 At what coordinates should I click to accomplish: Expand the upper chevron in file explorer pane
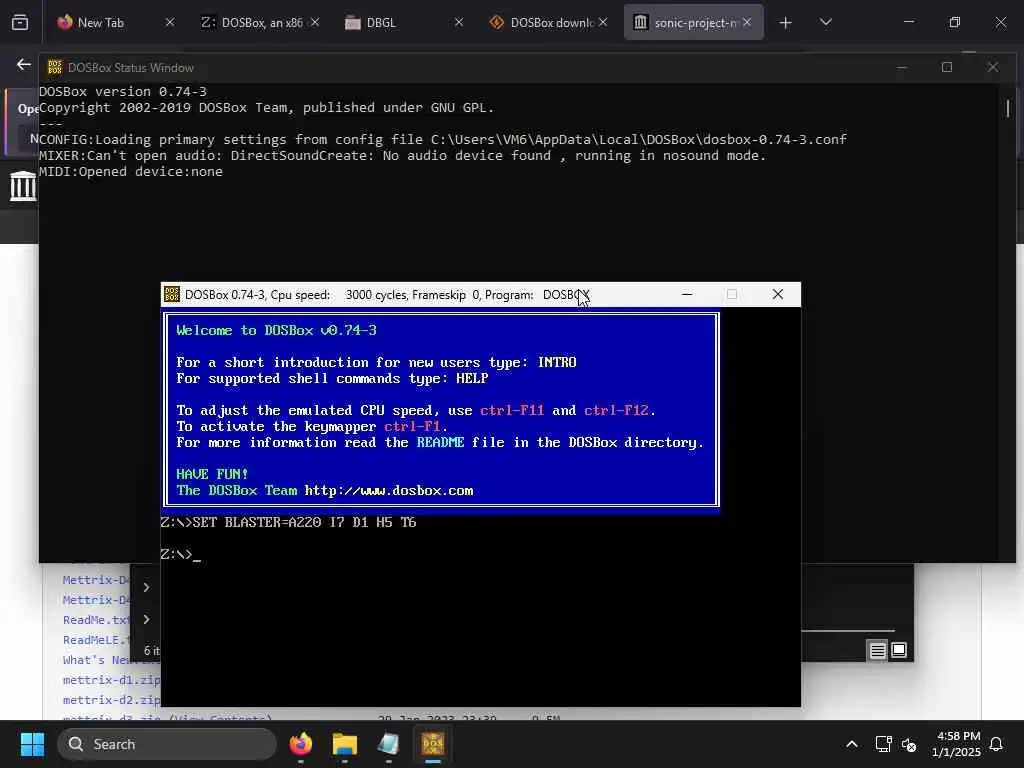coord(146,587)
